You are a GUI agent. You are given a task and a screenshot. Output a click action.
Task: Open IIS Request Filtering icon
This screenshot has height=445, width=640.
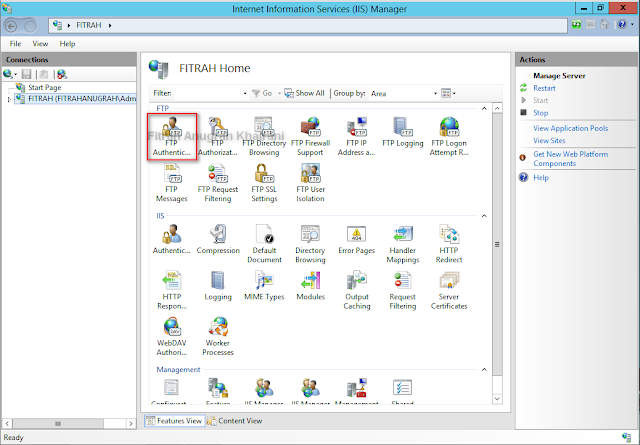[403, 290]
